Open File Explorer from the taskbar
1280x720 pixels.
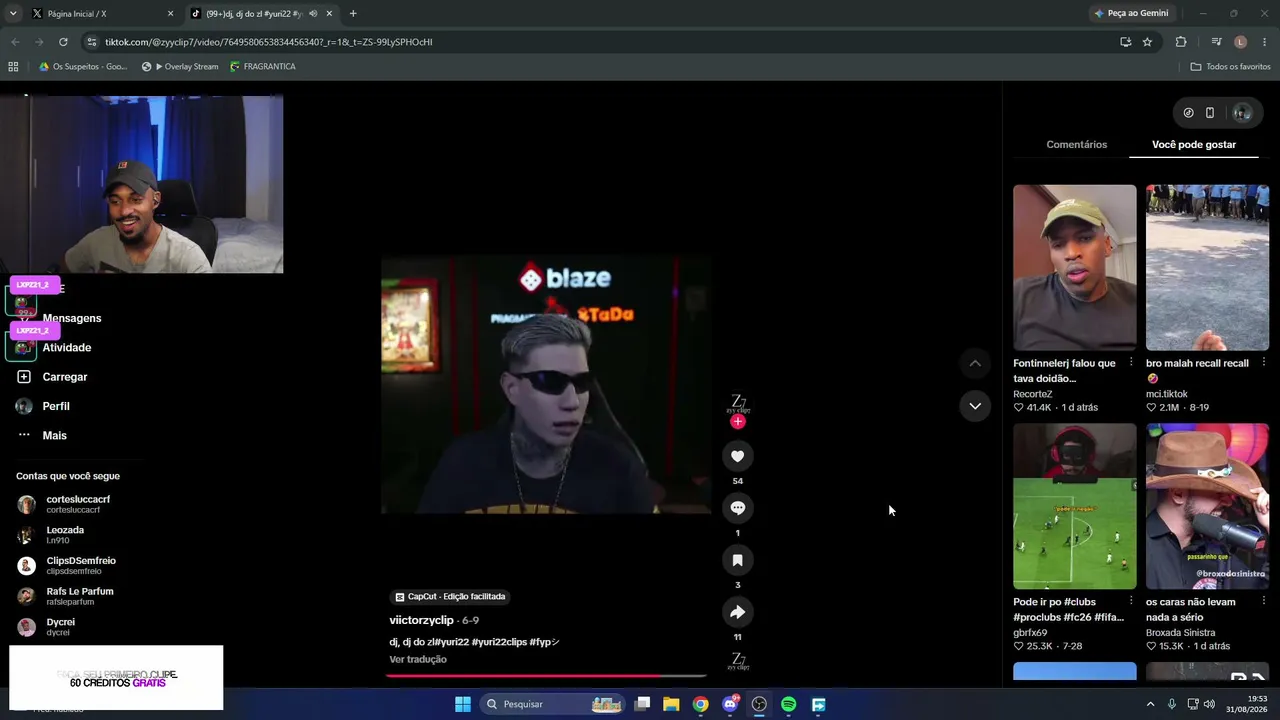(x=671, y=704)
